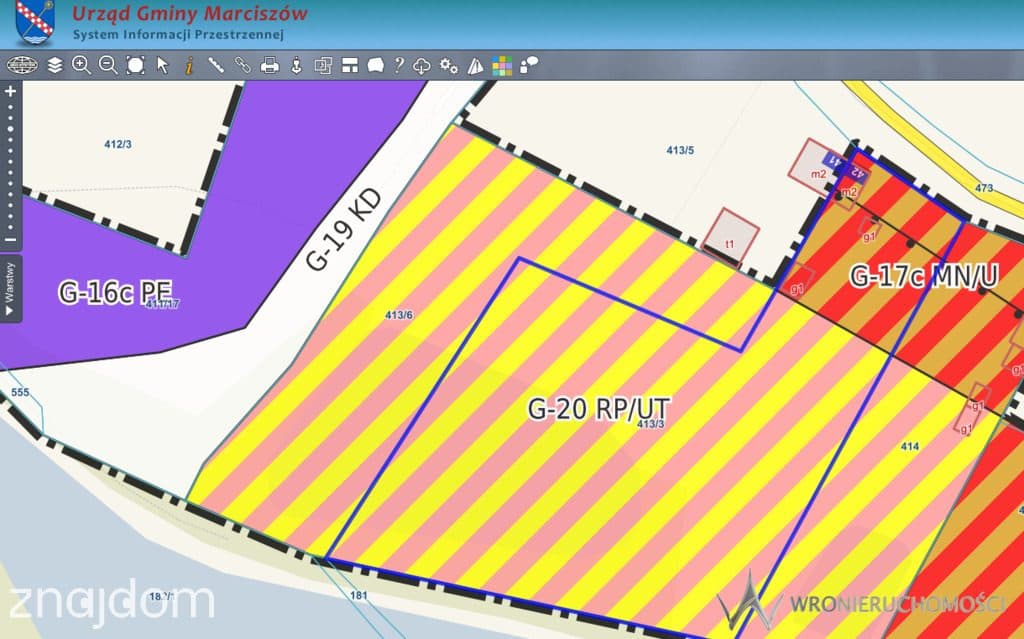Image resolution: width=1024 pixels, height=639 pixels.
Task: Click the G-20 RP/UT zone label
Action: coord(598,408)
